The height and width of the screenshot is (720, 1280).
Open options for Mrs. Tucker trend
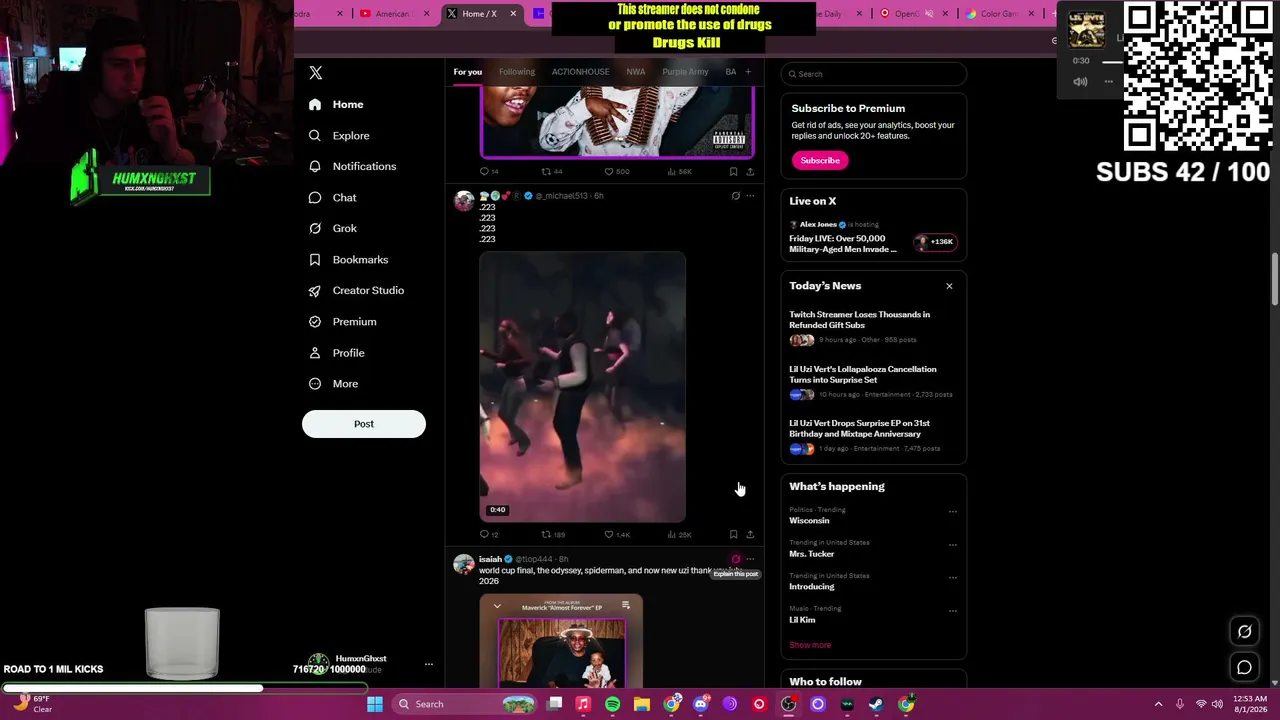coord(952,545)
